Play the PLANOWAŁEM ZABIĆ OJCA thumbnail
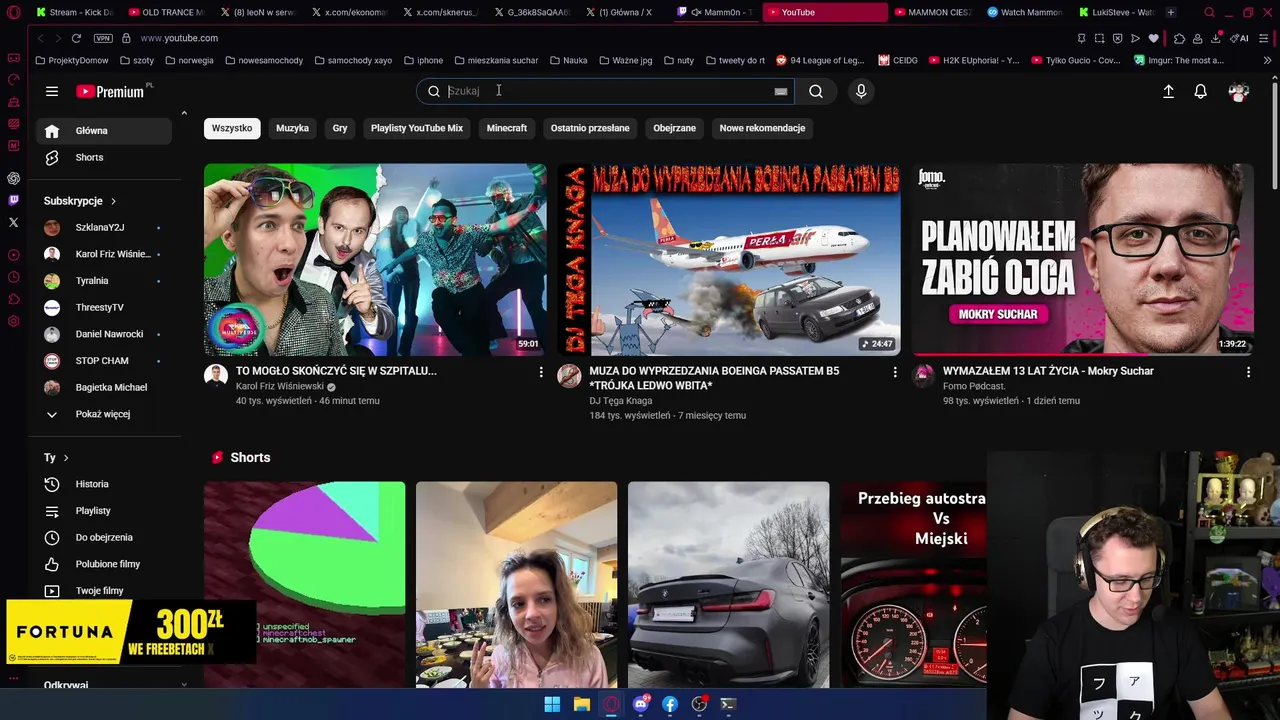This screenshot has width=1280, height=720. 1082,259
